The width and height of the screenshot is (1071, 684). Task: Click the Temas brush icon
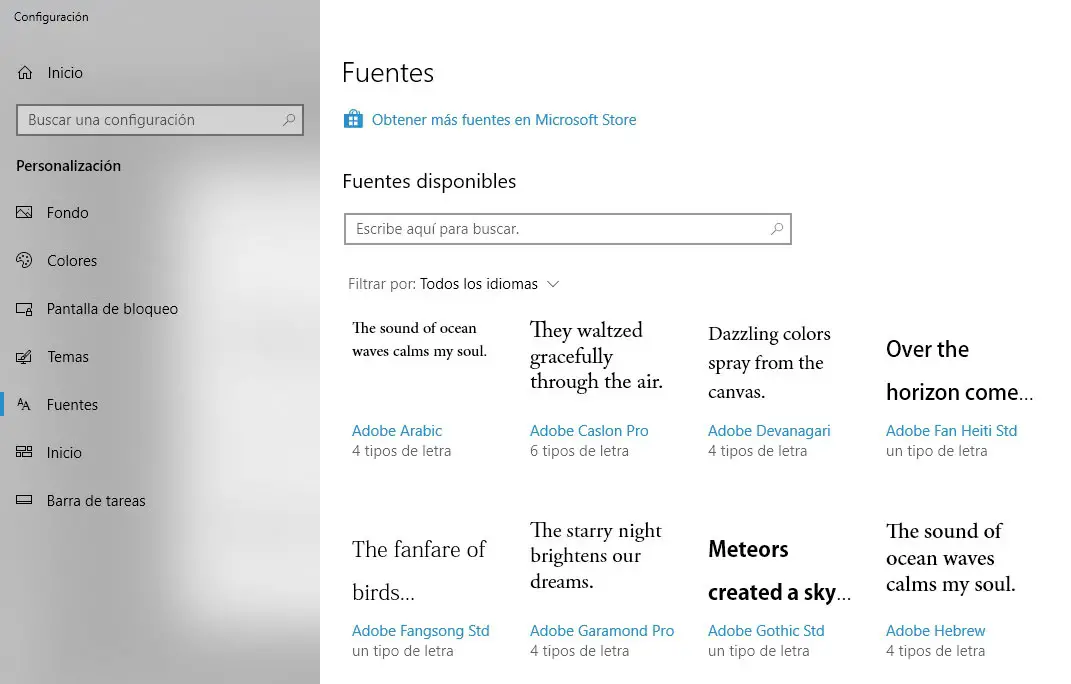[x=24, y=357]
